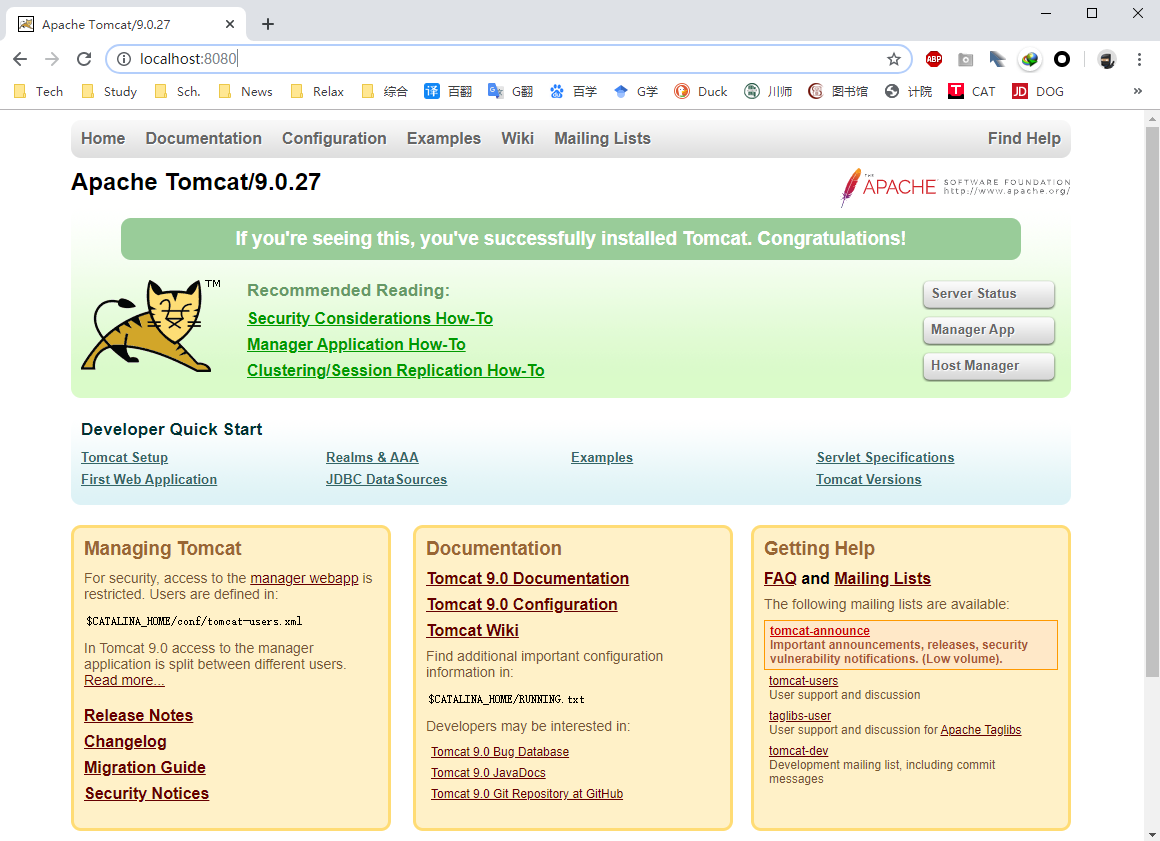The image size is (1160, 841).
Task: Go back with the browser back arrow
Action: point(20,59)
